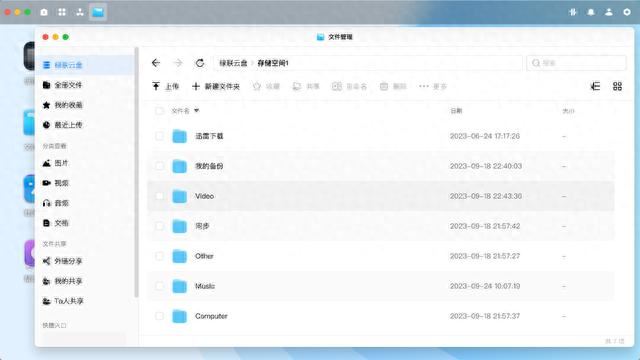640x360 pixels.
Task: Click the network tree icon in top bar
Action: 80,12
